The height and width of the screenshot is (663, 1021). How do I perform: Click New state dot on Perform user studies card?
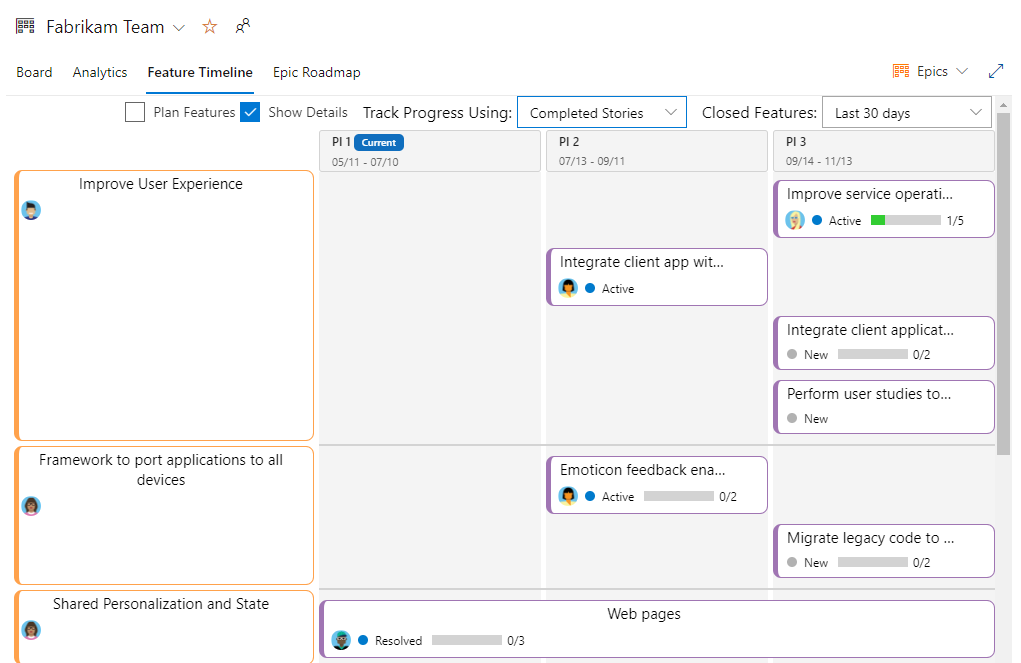[792, 418]
